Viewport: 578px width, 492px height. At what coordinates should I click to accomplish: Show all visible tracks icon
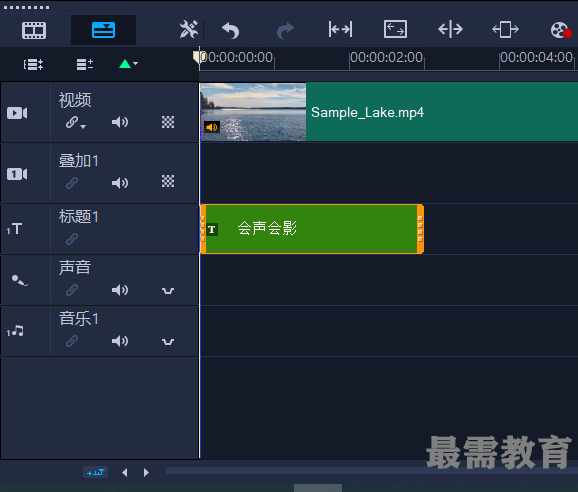(33, 64)
